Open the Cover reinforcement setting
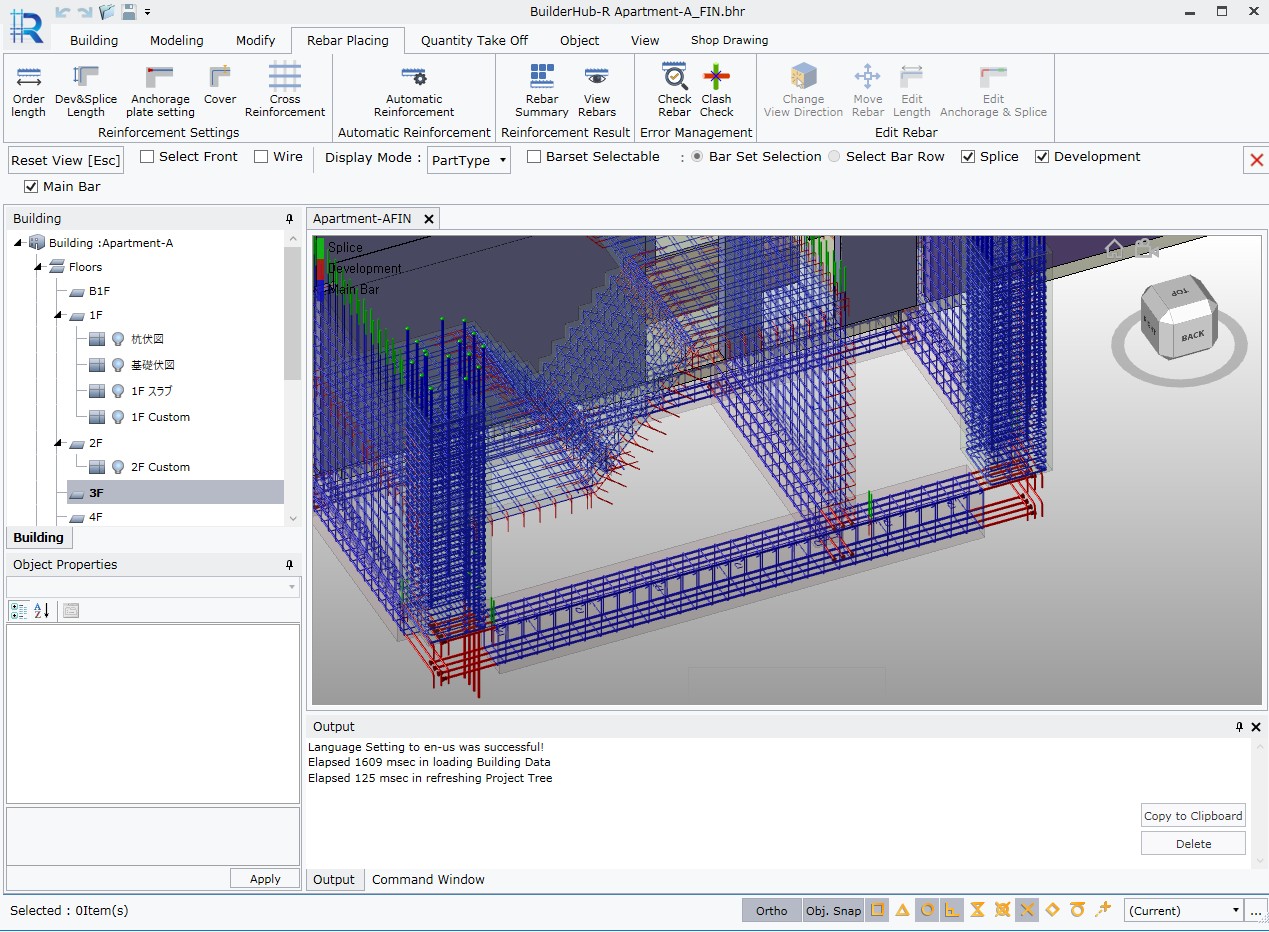The image size is (1269, 932). 220,84
